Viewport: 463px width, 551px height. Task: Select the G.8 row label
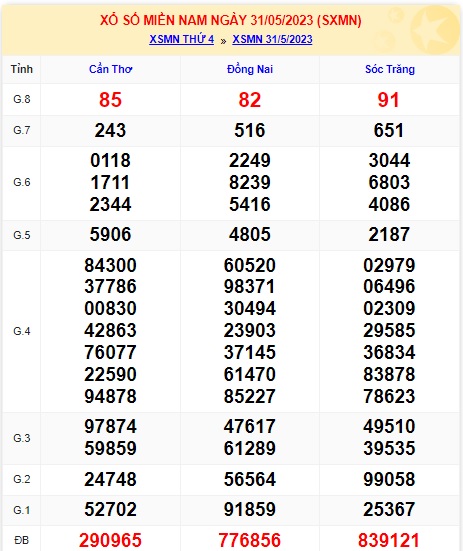tap(22, 99)
